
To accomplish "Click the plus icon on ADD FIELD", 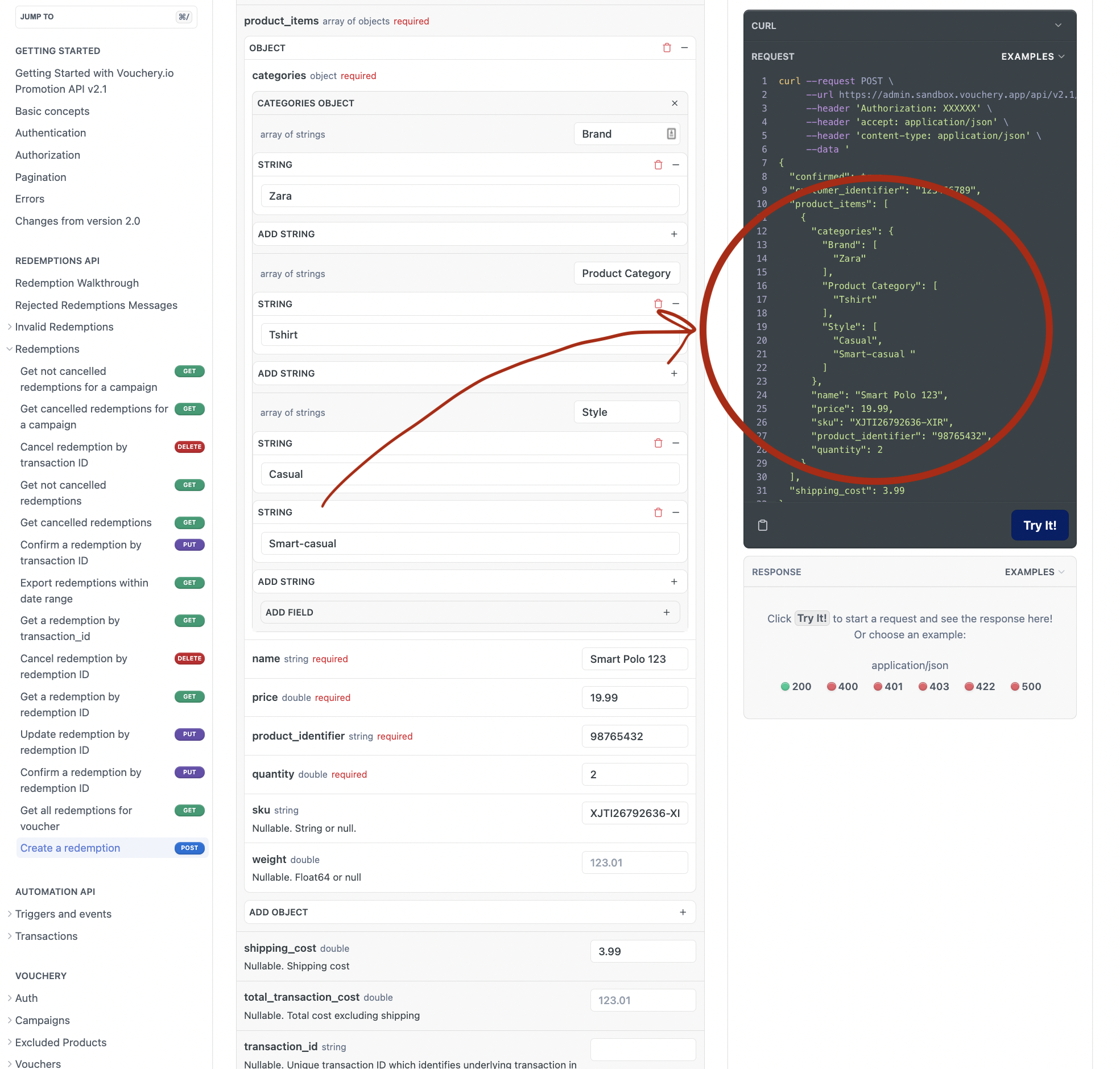I will 667,612.
